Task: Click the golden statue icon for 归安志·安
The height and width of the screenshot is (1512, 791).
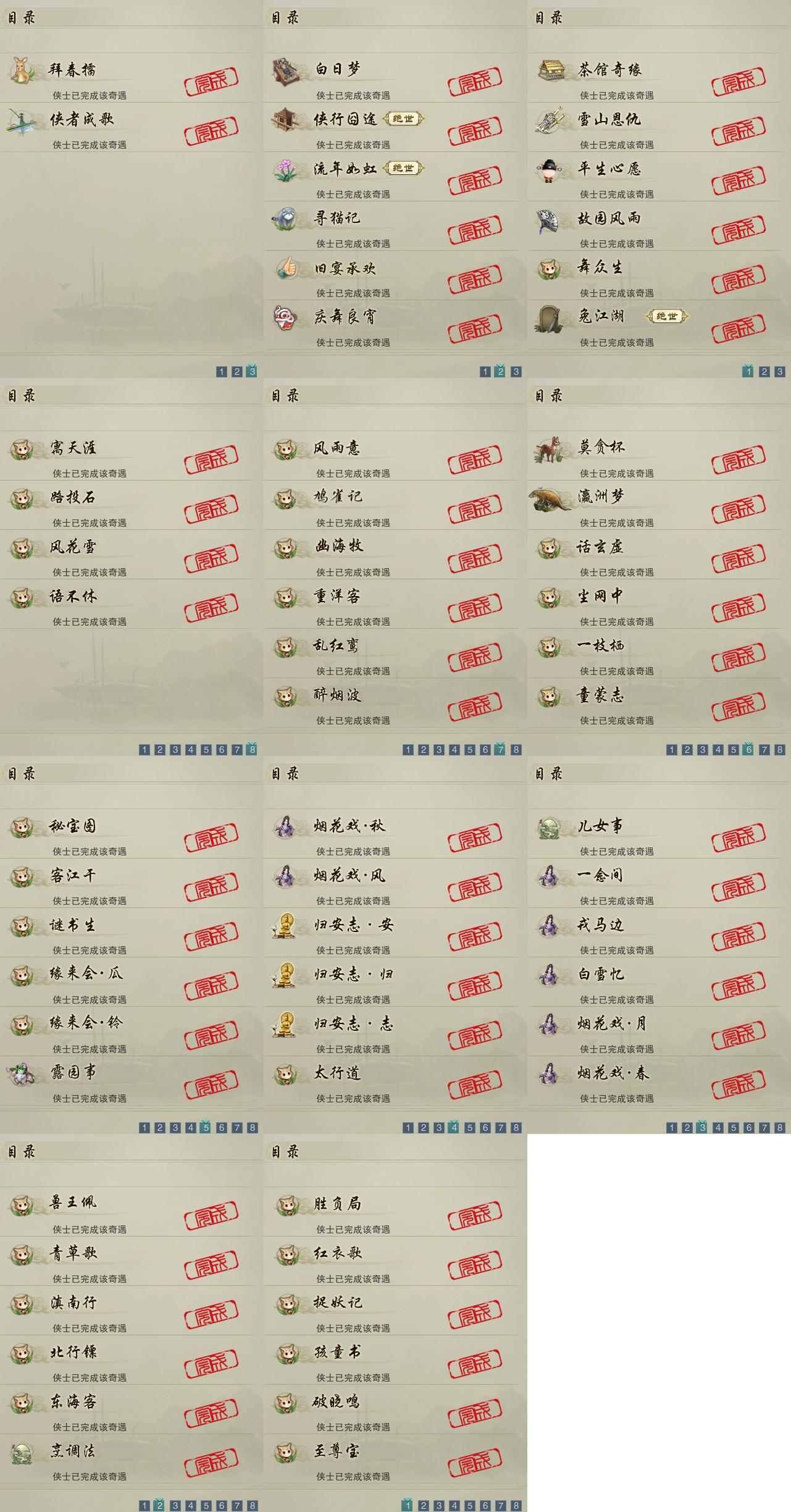Action: 285,925
